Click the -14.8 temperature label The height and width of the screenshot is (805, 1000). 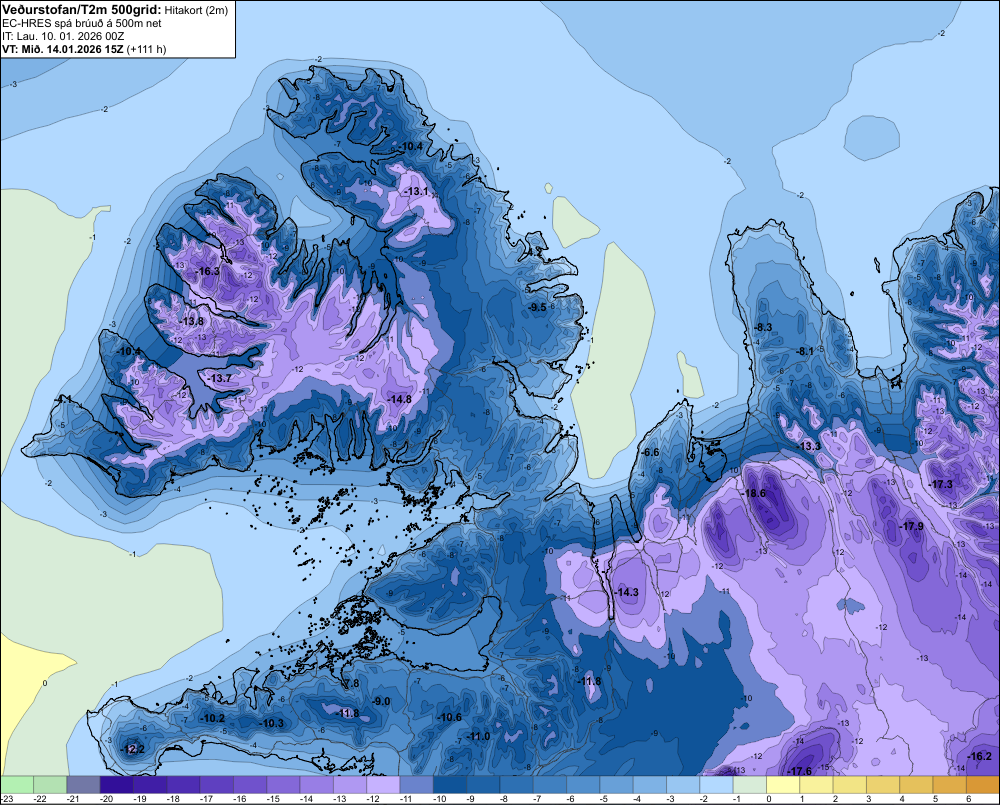[399, 399]
